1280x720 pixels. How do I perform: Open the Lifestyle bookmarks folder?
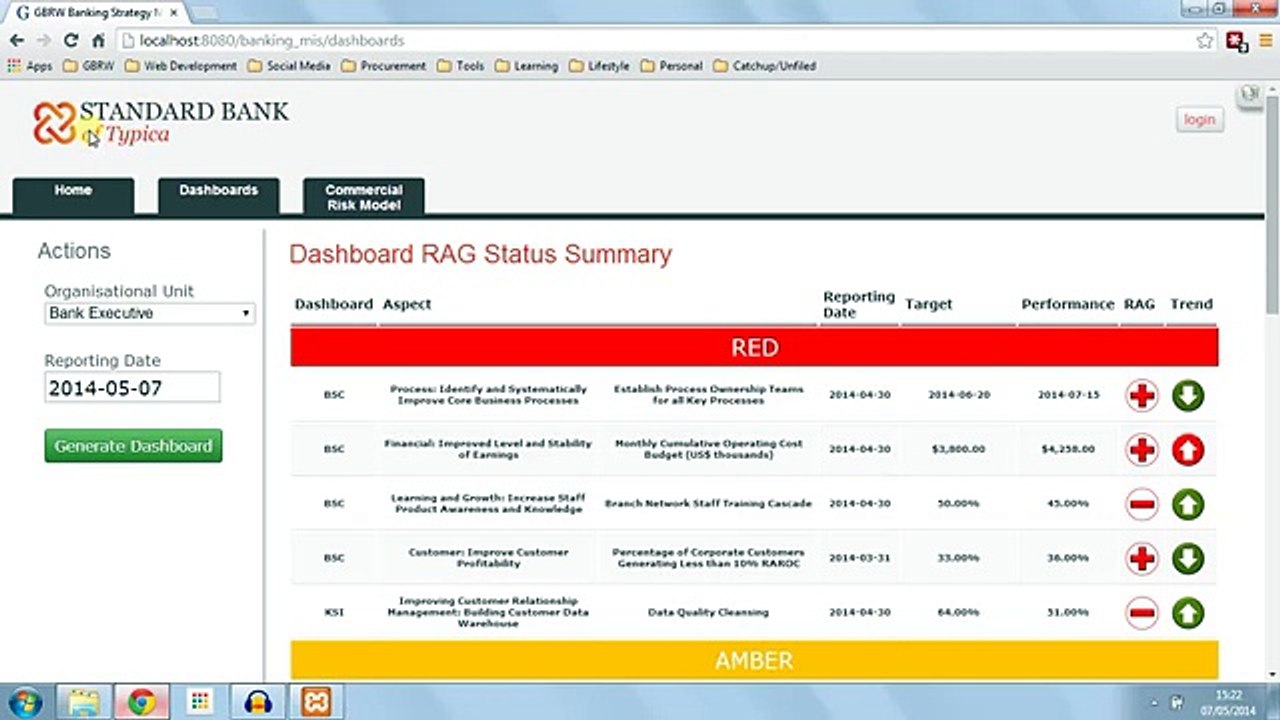coord(599,66)
